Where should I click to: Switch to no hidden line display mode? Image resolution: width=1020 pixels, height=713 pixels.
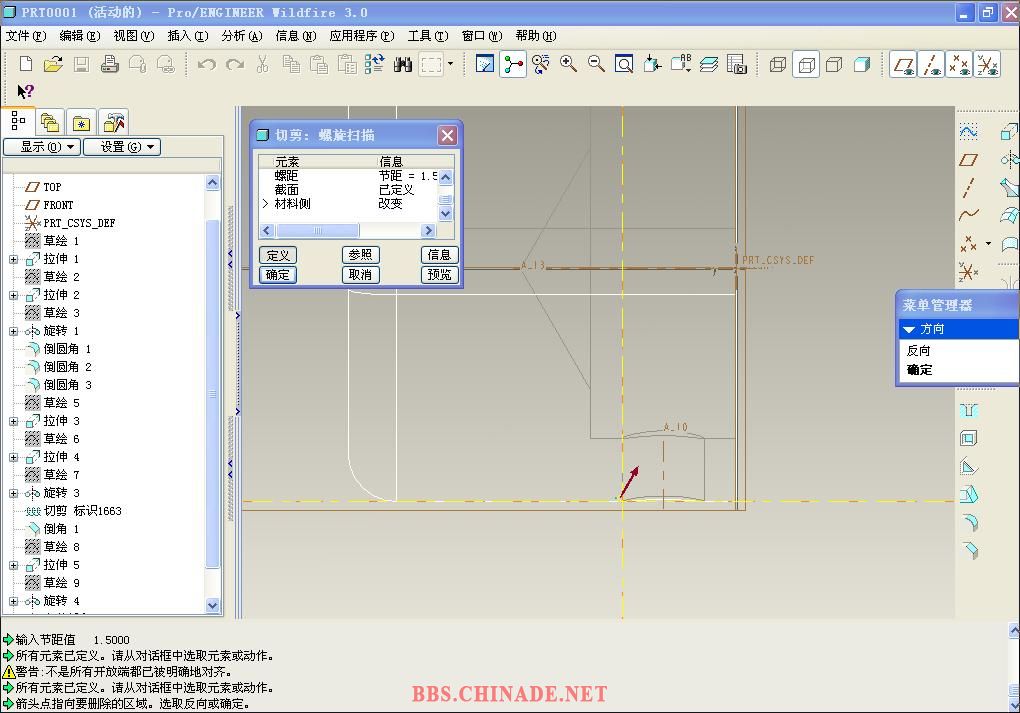tap(834, 64)
